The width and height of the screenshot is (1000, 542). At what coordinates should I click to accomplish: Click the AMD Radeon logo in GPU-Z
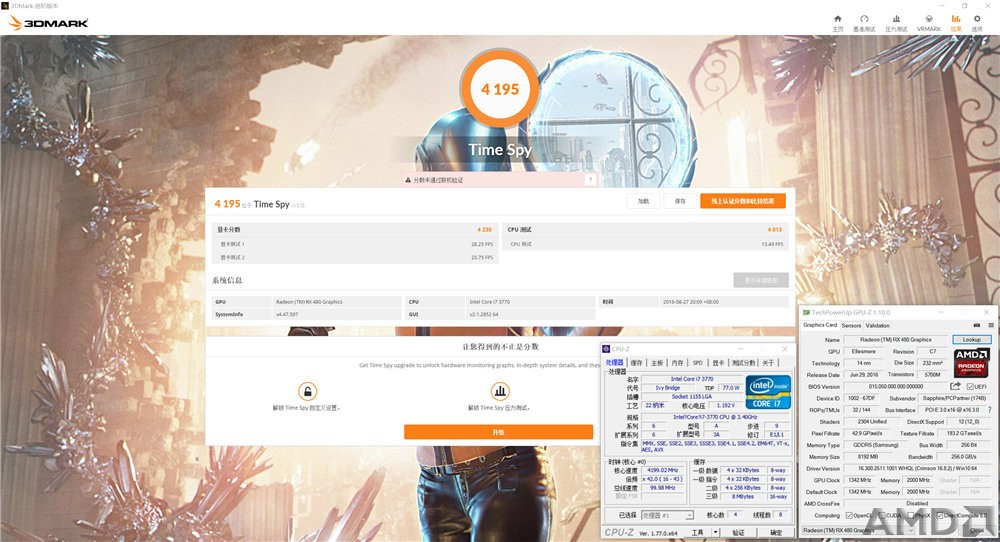(x=971, y=362)
